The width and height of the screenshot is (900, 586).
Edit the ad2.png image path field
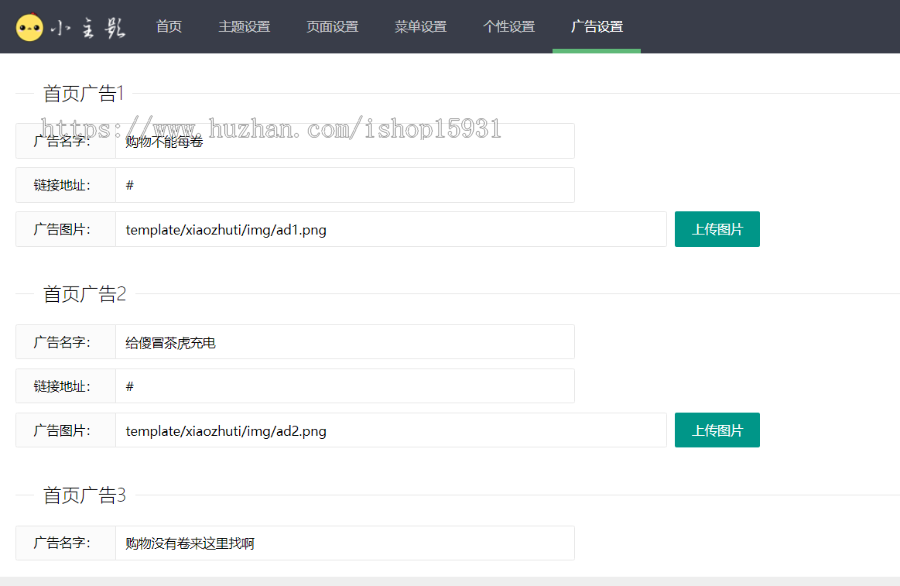[x=391, y=430]
